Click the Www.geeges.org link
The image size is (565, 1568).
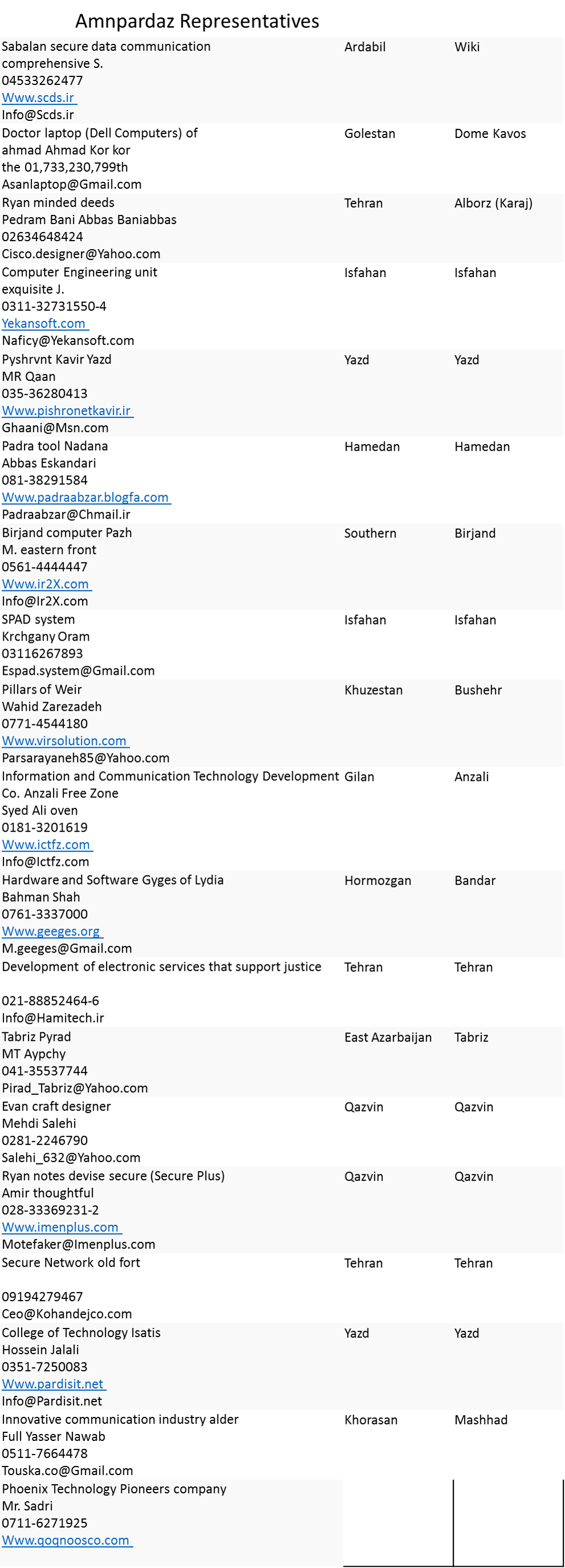(x=51, y=931)
